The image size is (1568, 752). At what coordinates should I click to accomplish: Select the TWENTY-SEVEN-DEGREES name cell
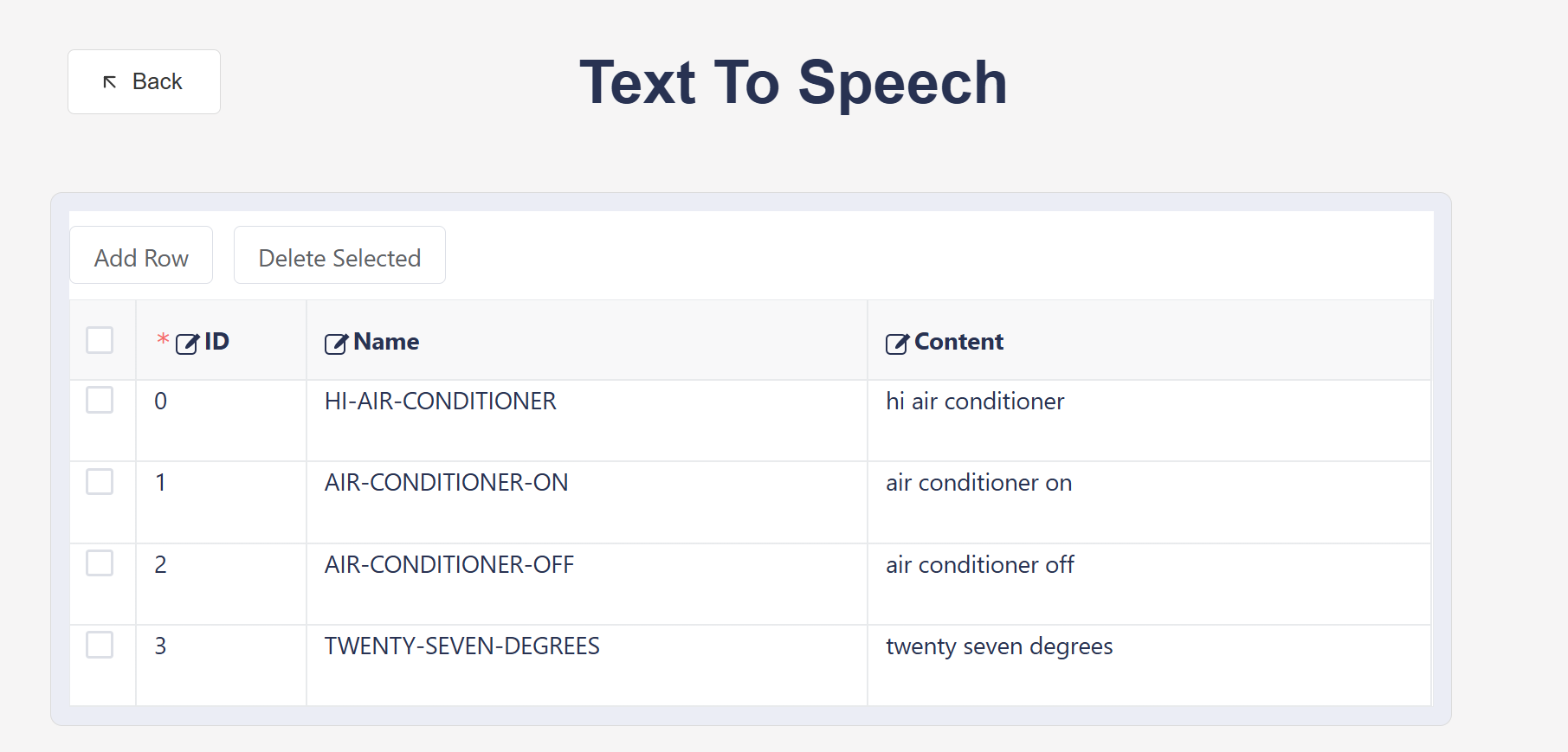(x=461, y=646)
